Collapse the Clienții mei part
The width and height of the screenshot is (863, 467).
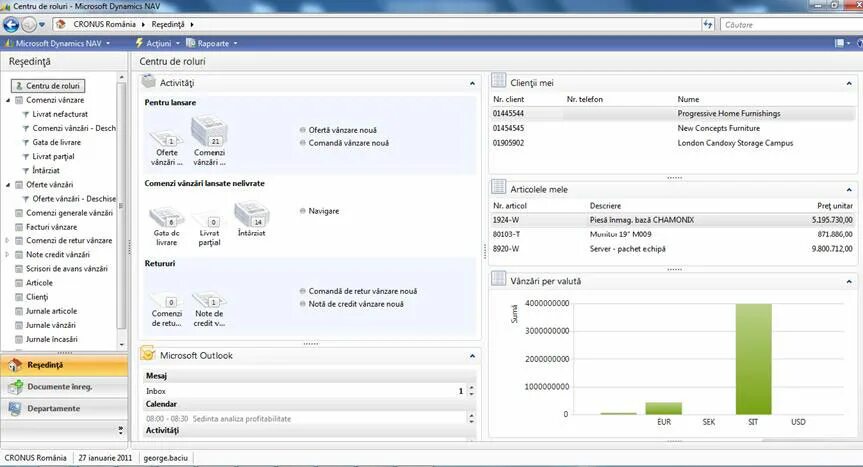tap(849, 84)
